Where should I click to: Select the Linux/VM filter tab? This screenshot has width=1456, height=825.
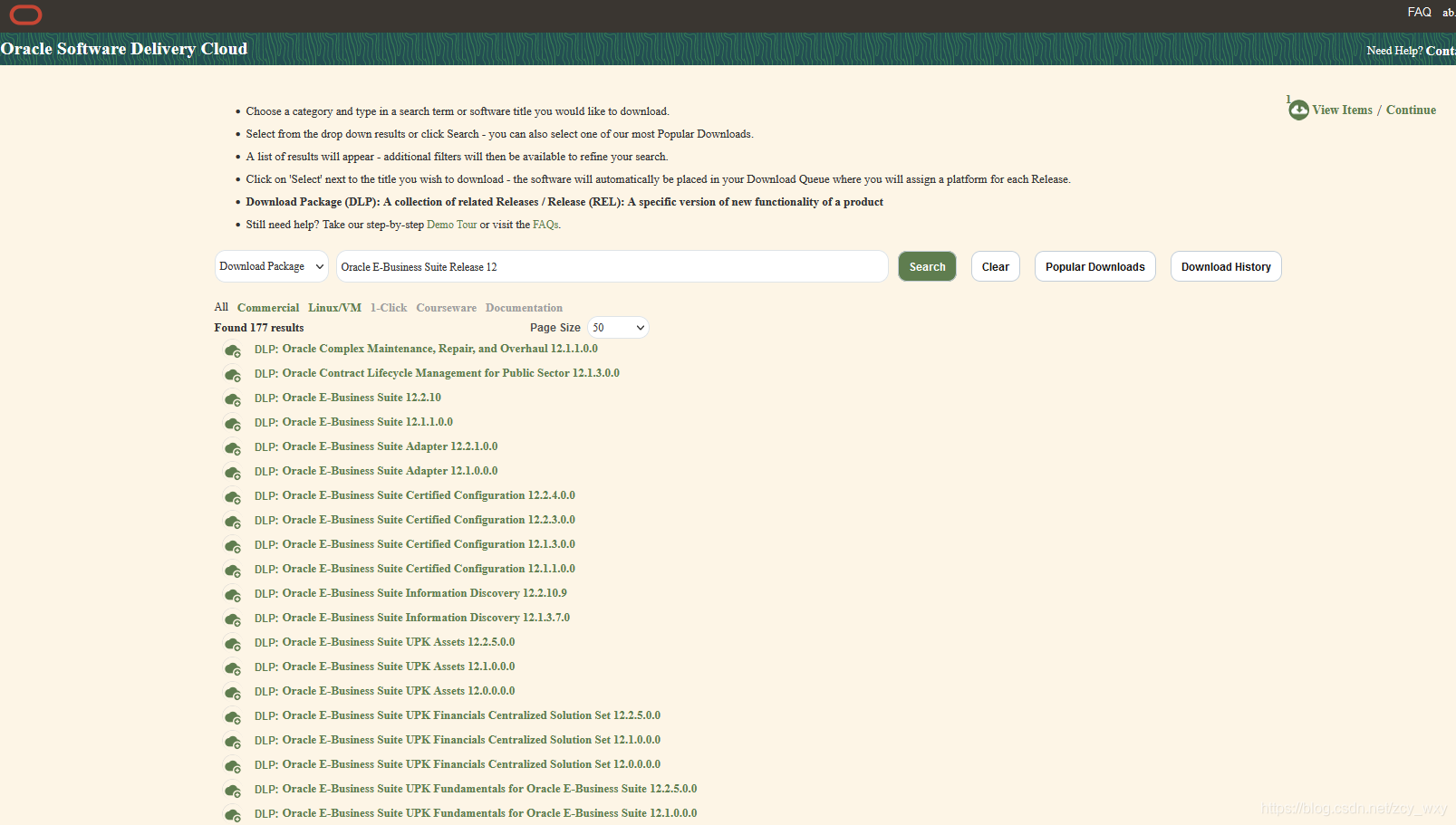(x=334, y=308)
